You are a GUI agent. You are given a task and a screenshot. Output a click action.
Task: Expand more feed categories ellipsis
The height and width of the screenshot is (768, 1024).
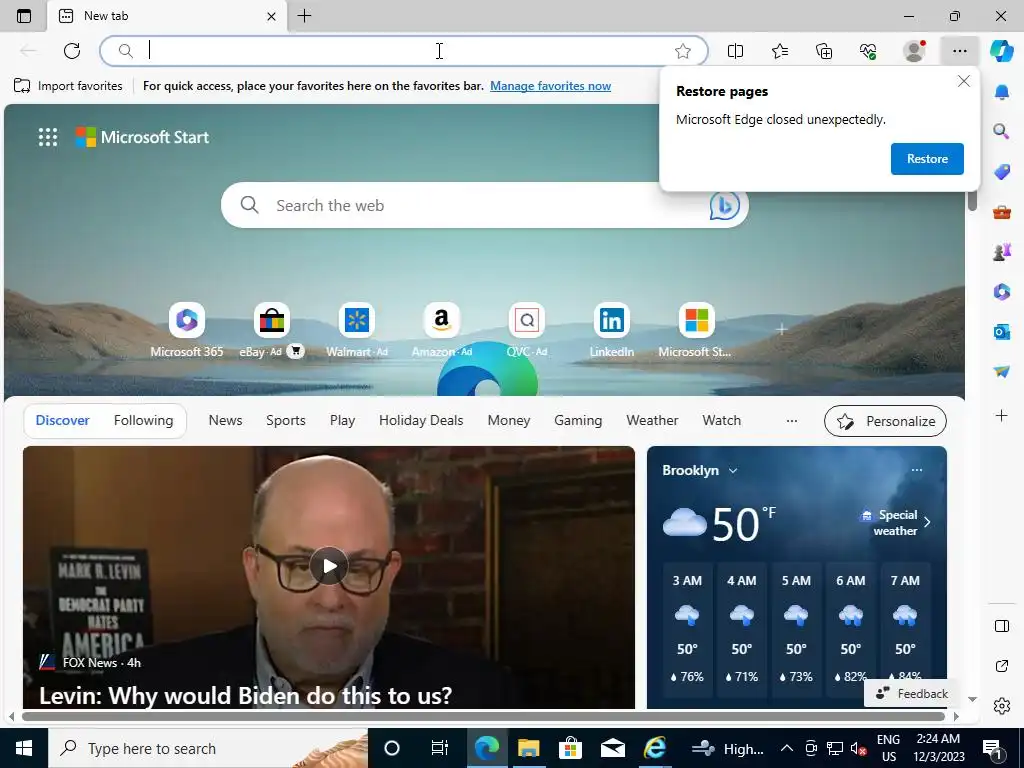coord(792,421)
